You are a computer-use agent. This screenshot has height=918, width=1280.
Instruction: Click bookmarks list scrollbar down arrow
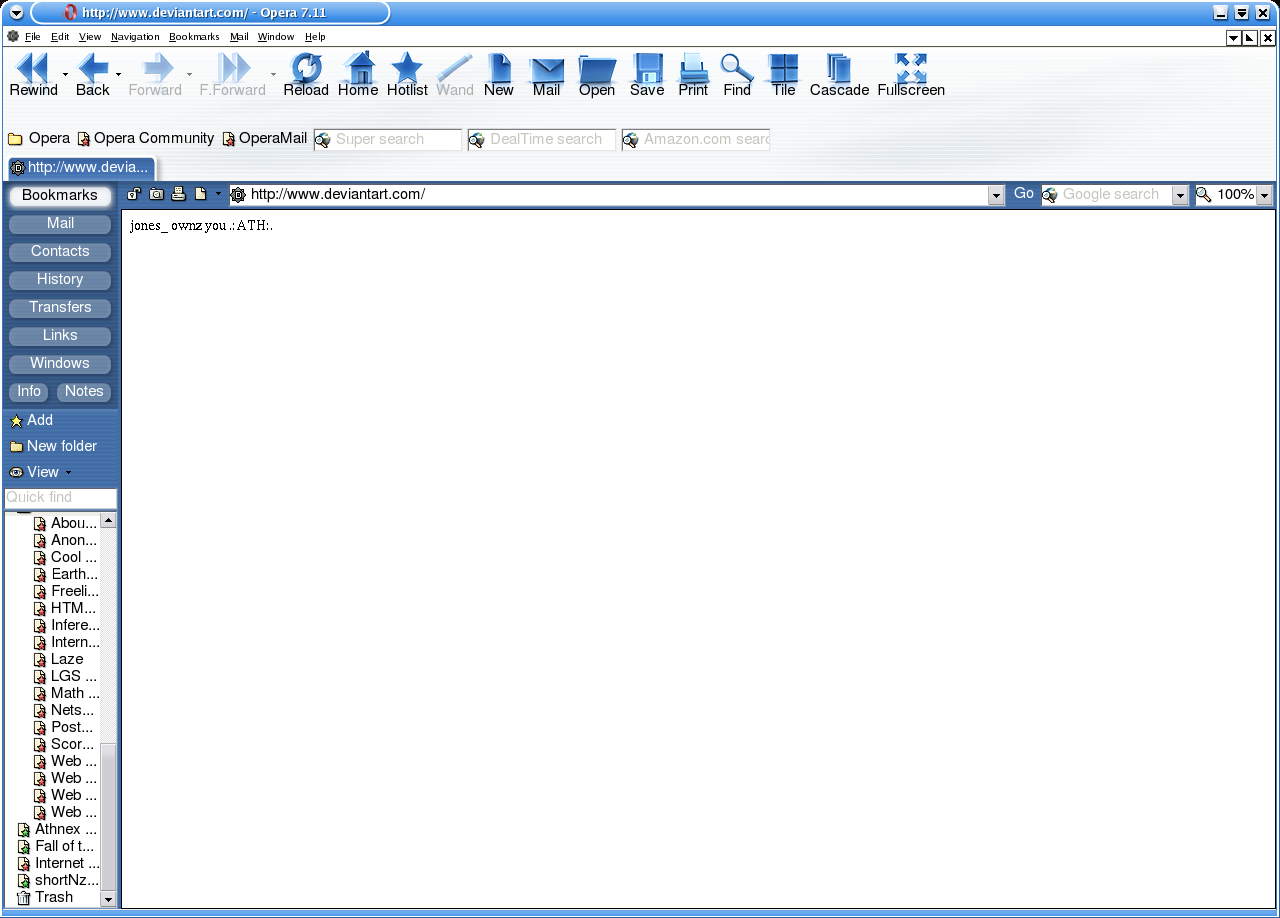(109, 899)
